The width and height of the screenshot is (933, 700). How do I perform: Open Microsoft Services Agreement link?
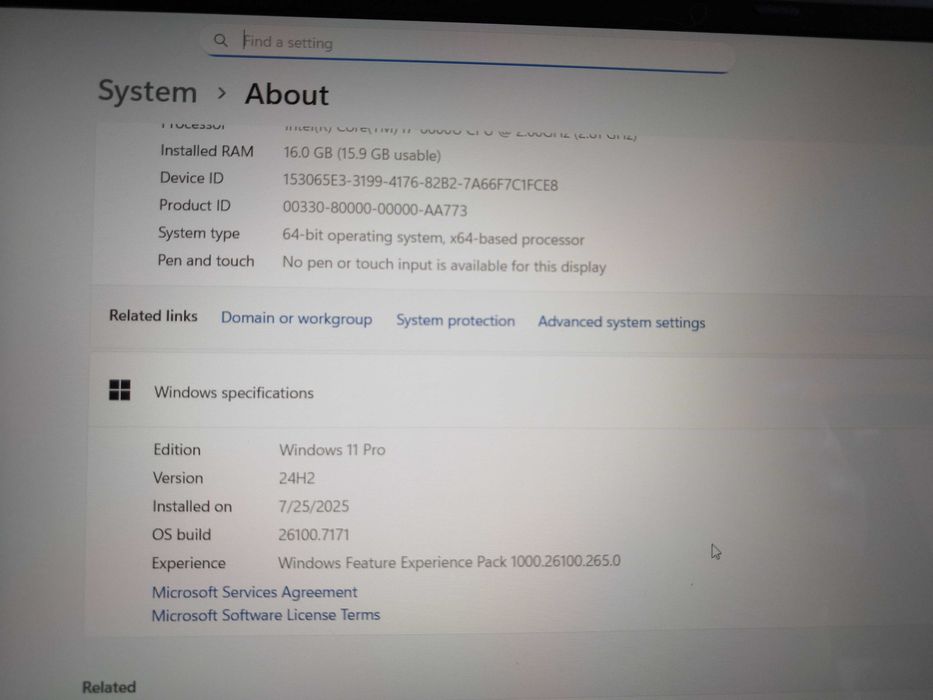[255, 592]
